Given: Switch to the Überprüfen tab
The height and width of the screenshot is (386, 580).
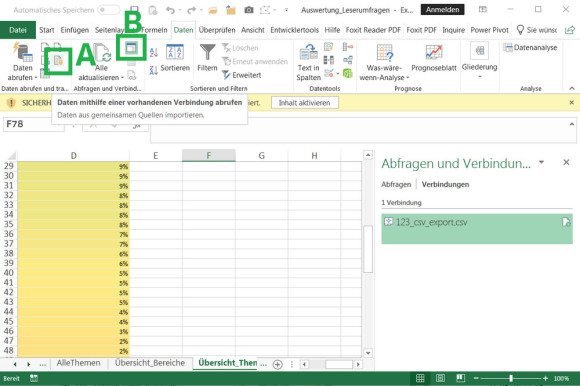Looking at the screenshot, I should (x=217, y=30).
